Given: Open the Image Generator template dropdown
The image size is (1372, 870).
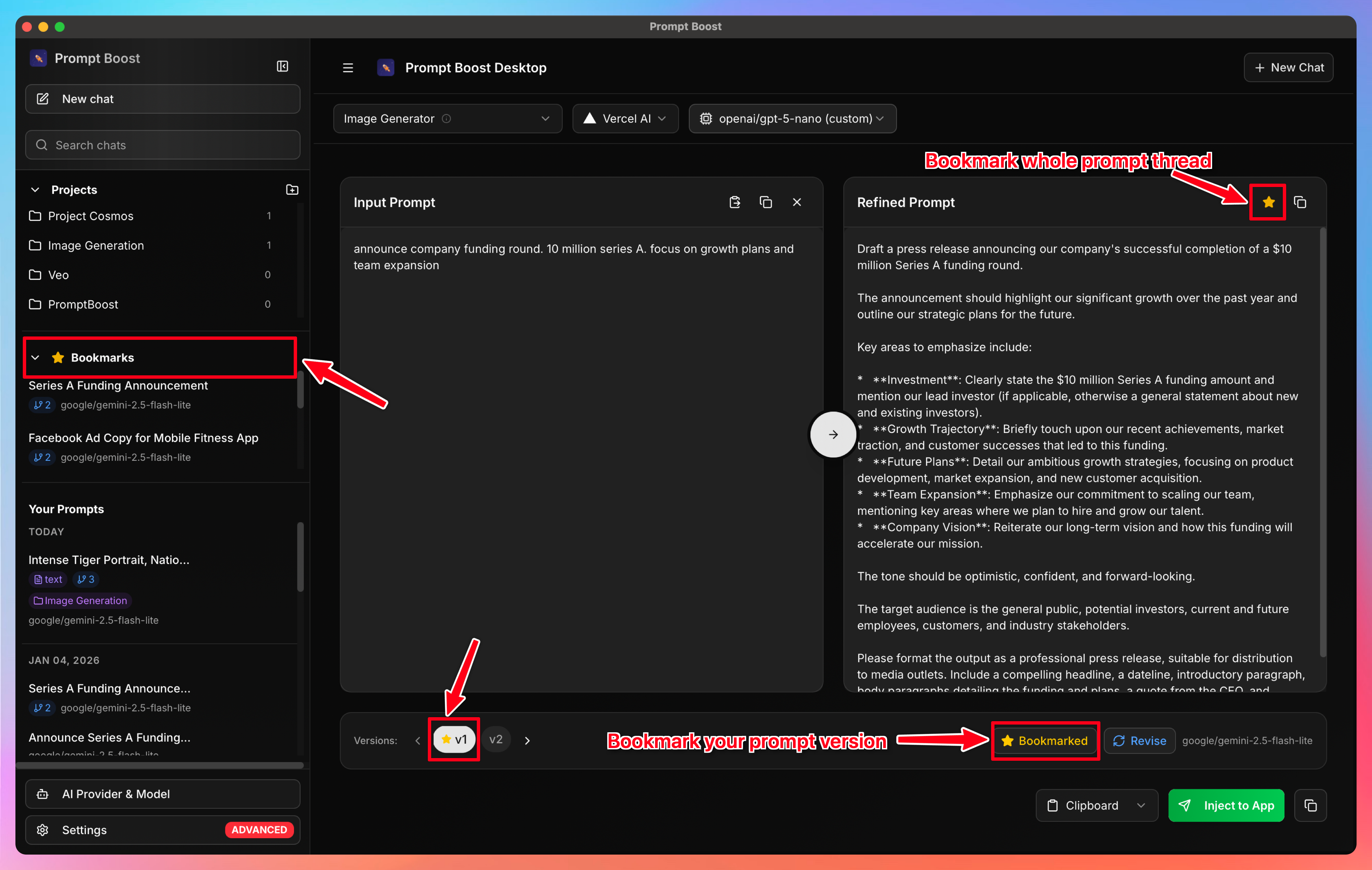Looking at the screenshot, I should tap(447, 118).
